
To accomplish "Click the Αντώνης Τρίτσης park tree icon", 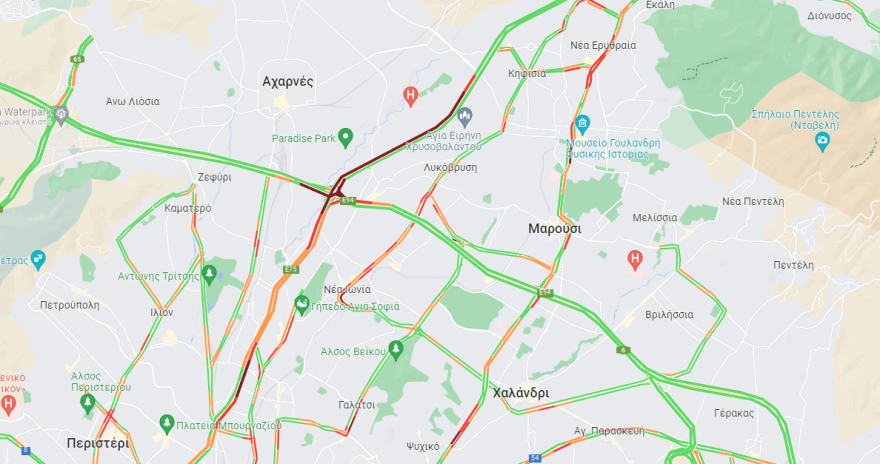I will click(209, 275).
